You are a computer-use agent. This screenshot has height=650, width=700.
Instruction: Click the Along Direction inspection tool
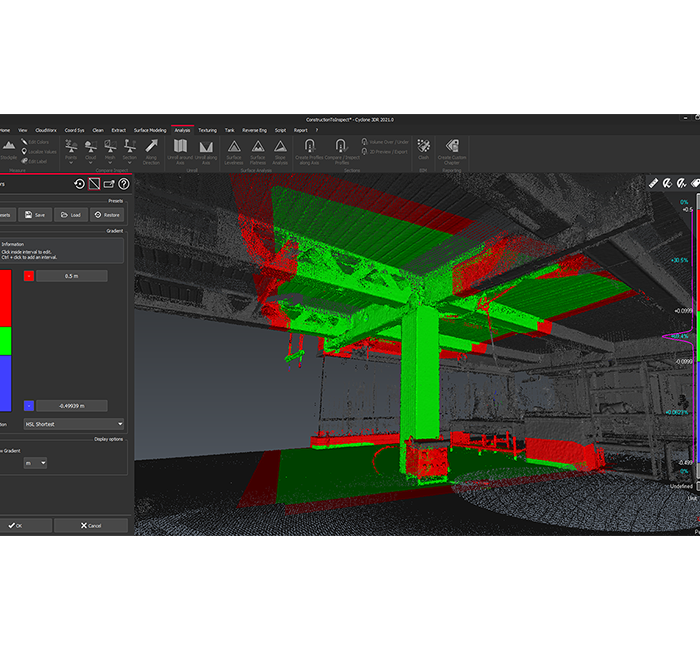point(151,150)
